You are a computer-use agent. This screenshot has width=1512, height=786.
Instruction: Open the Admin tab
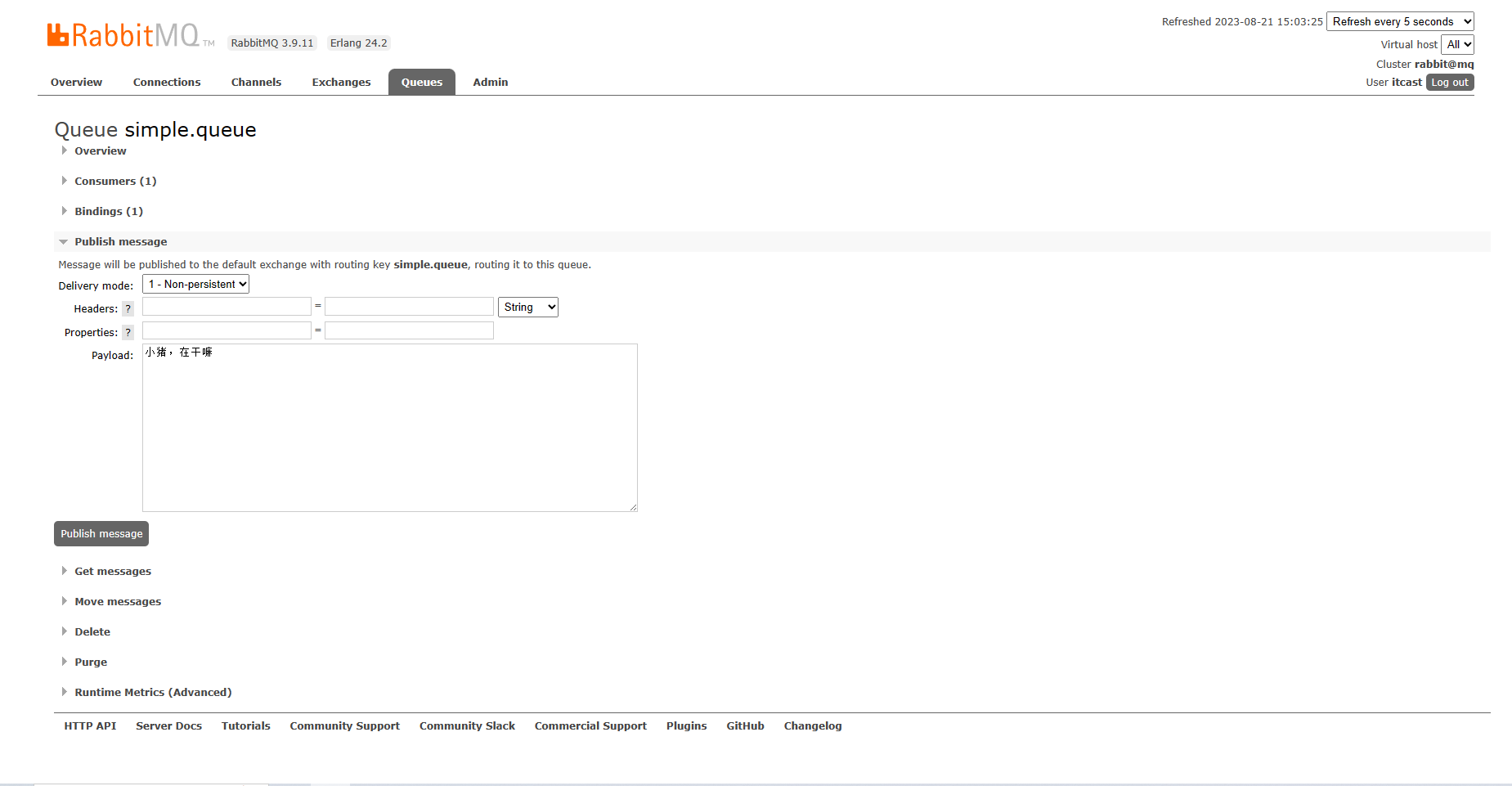tap(491, 82)
